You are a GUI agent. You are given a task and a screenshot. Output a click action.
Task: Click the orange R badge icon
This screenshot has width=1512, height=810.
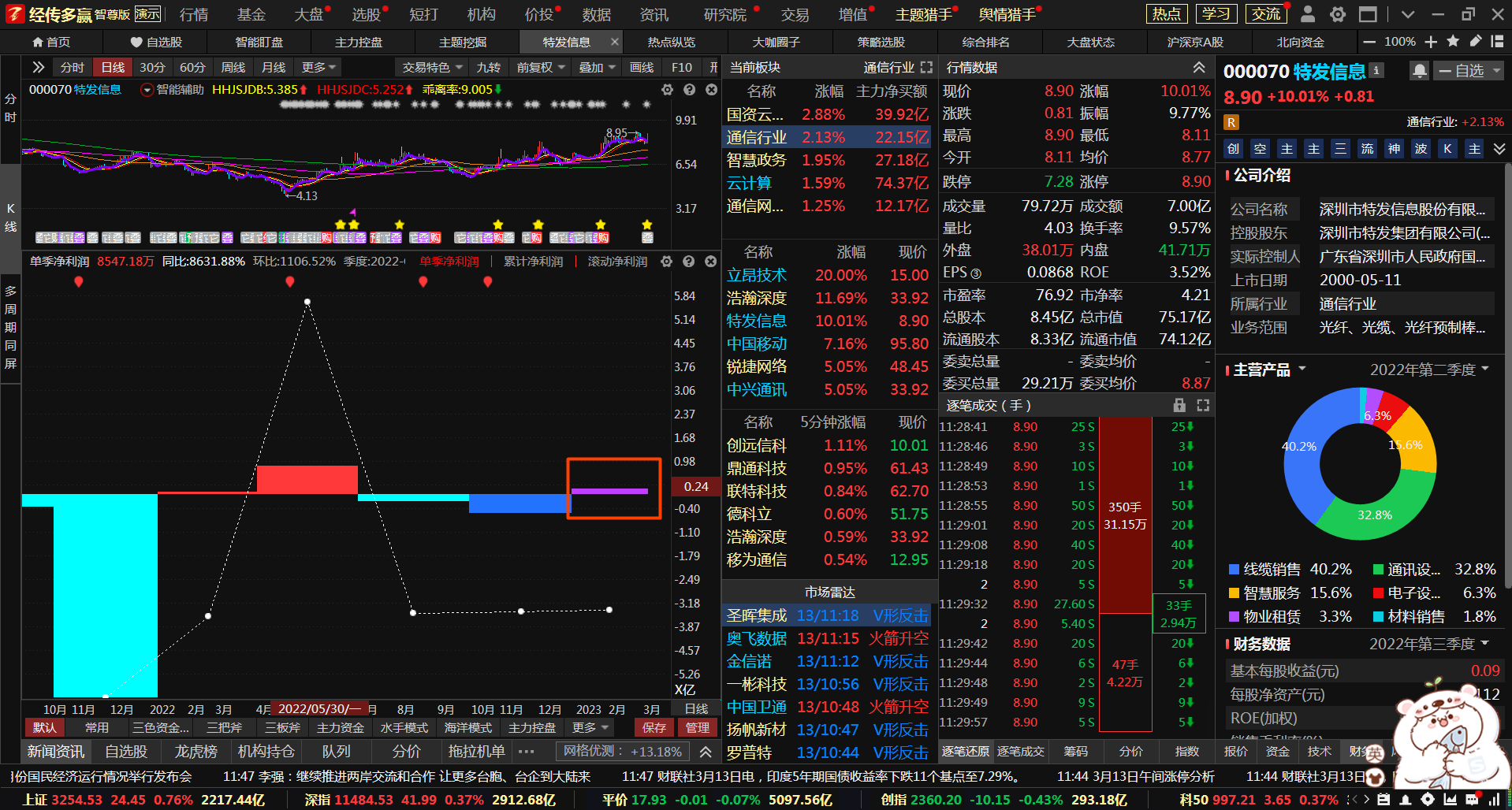(1231, 122)
